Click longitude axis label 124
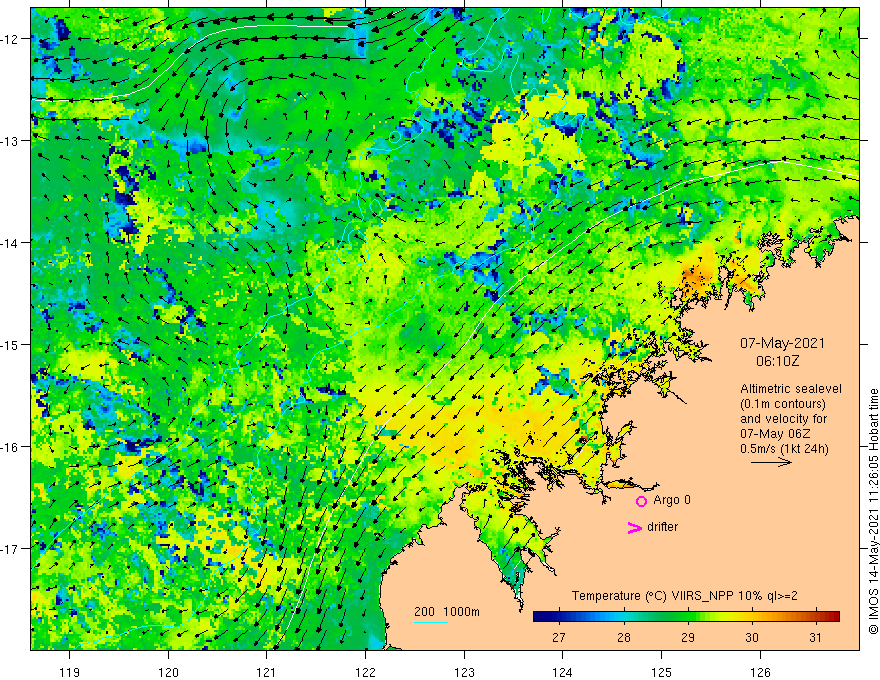The image size is (880, 680). 562,672
